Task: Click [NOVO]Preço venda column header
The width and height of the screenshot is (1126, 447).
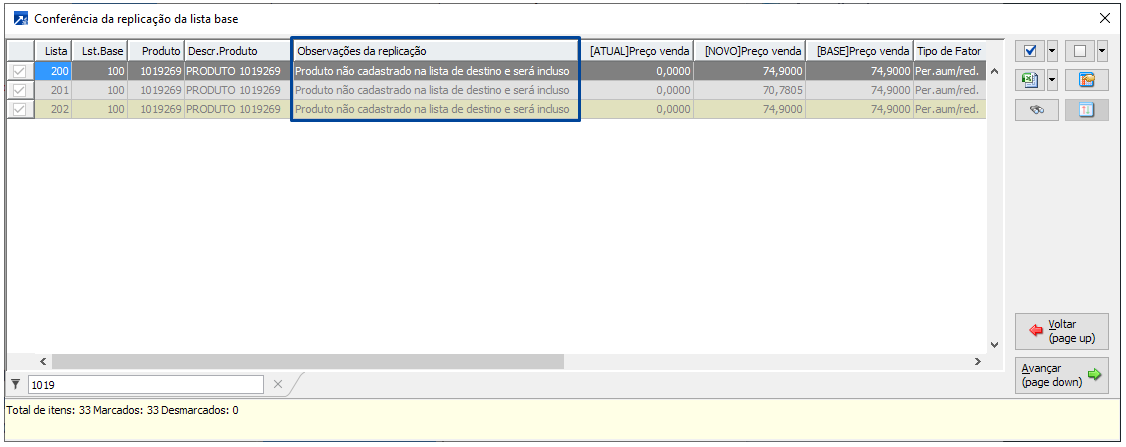Action: (750, 51)
